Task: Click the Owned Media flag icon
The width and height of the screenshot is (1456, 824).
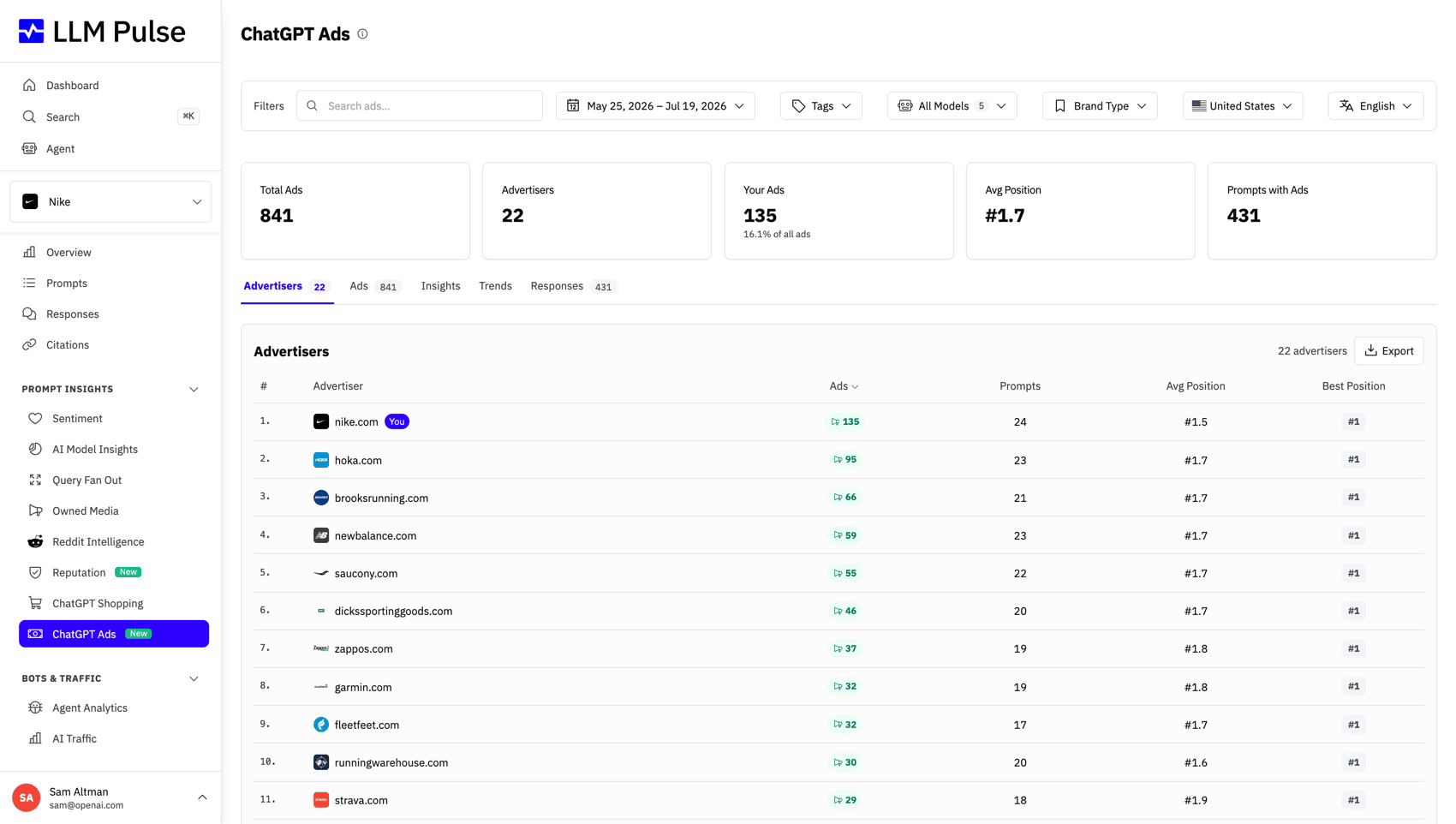Action: point(35,511)
